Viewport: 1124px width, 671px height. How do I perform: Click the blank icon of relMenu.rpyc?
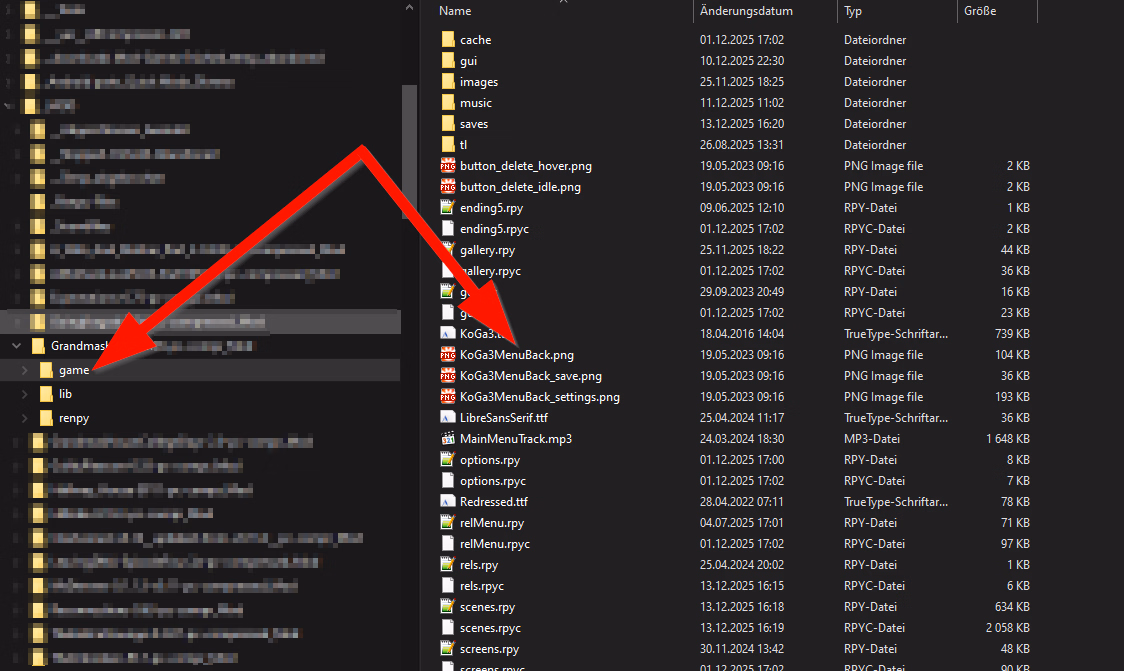[x=448, y=543]
